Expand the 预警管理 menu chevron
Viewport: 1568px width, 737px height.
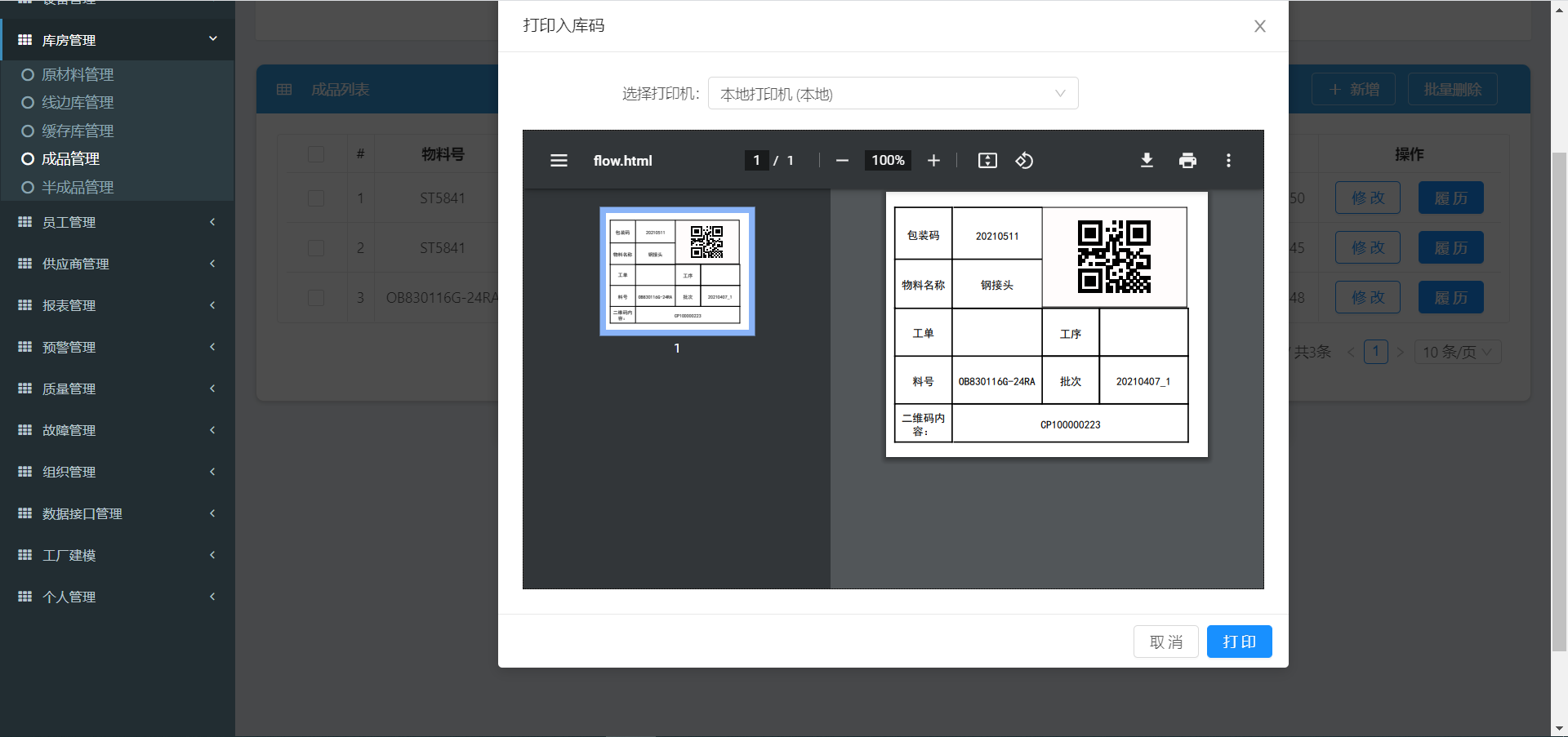pos(213,347)
